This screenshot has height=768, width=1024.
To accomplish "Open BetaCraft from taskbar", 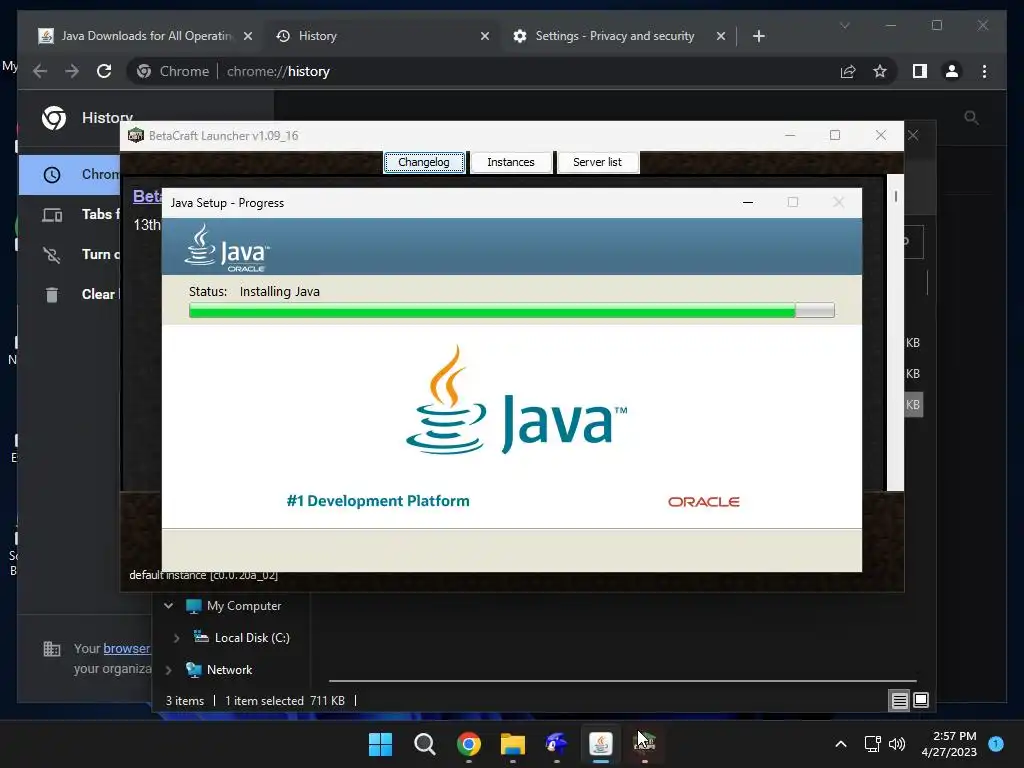I will [645, 744].
